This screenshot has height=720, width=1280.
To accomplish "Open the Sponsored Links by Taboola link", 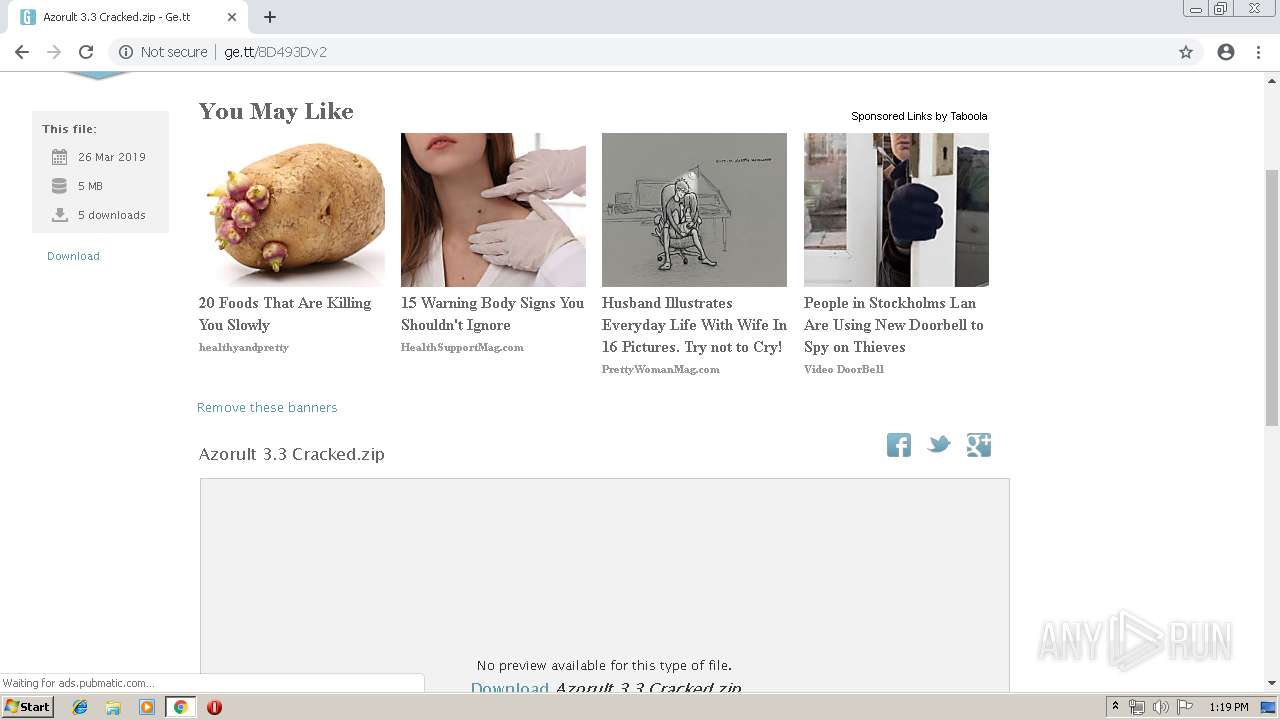I will (919, 116).
